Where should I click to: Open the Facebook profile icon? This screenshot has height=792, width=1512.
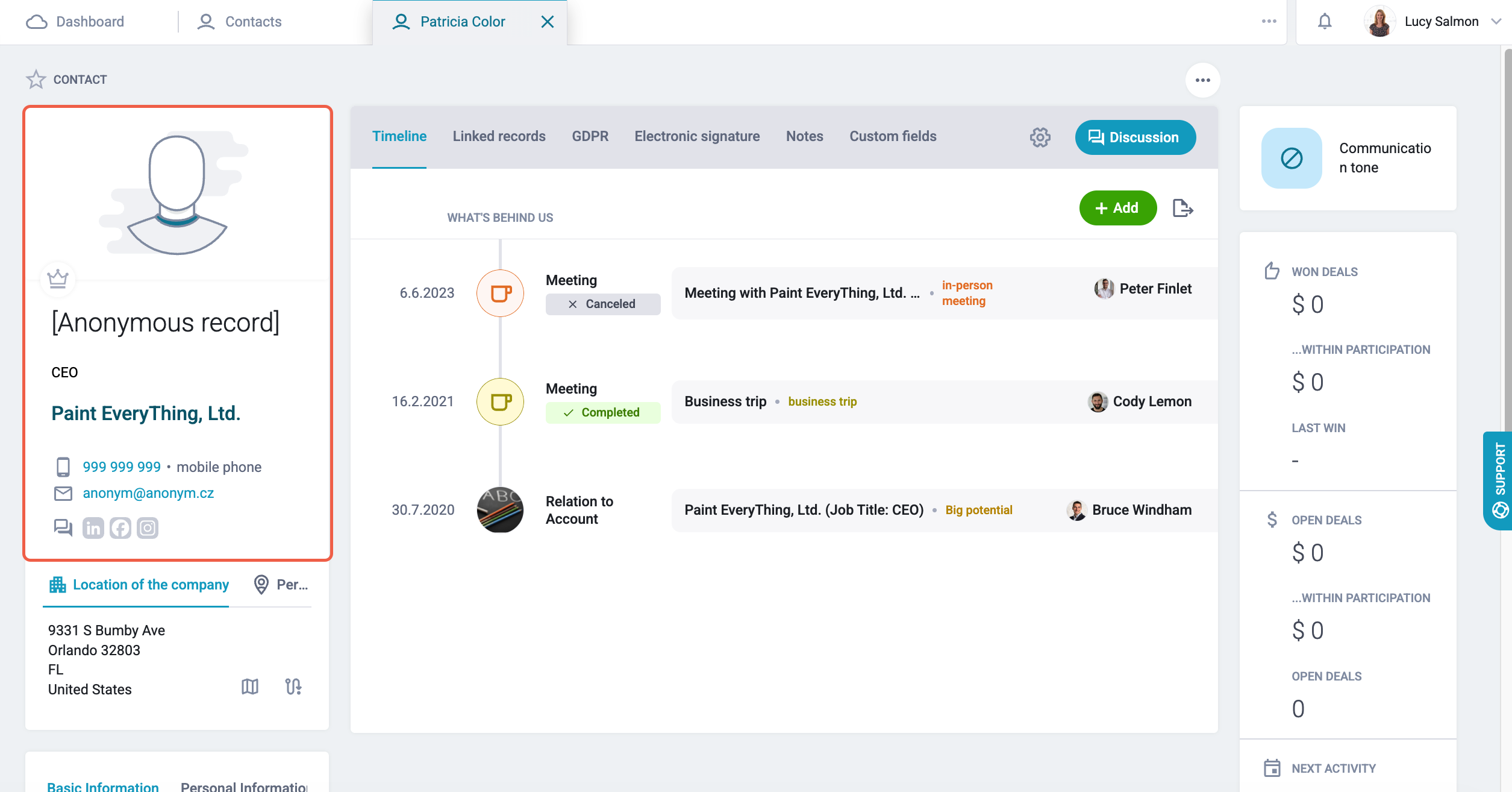click(120, 528)
